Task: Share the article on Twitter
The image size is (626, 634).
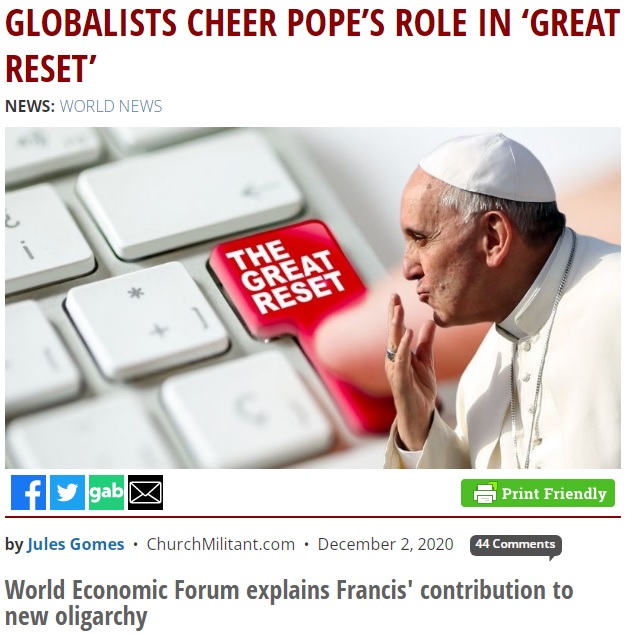Action: (67, 492)
